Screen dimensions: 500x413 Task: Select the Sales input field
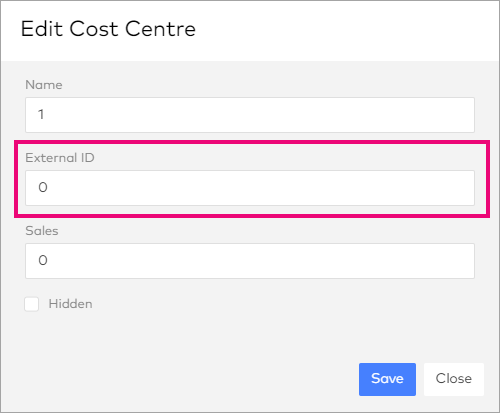(250, 261)
